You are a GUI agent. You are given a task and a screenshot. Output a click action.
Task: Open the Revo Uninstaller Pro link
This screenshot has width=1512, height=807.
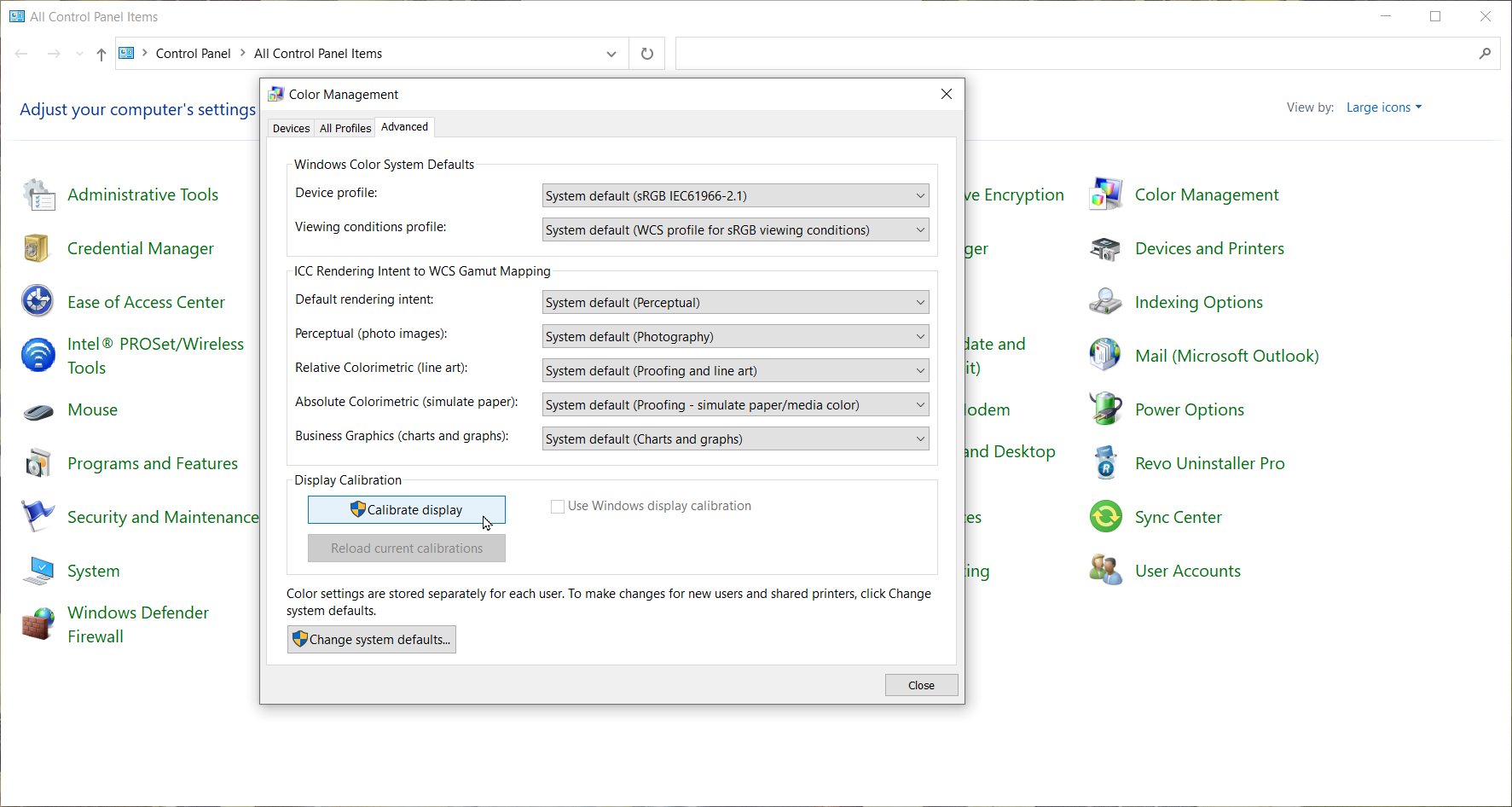click(1210, 463)
